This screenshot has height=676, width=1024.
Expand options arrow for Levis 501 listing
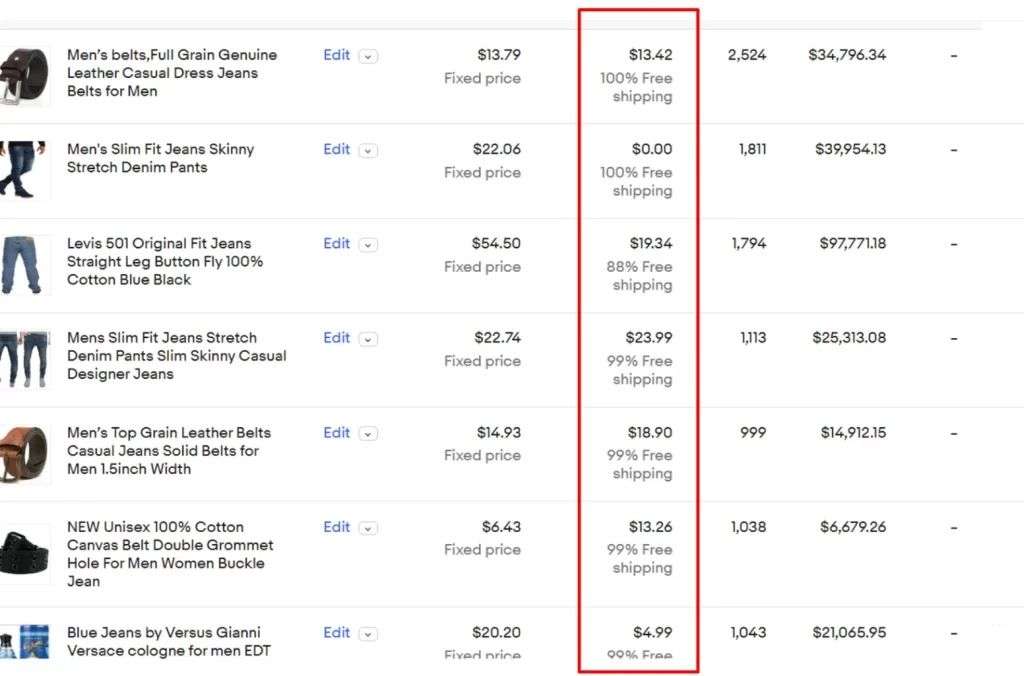[x=368, y=245]
